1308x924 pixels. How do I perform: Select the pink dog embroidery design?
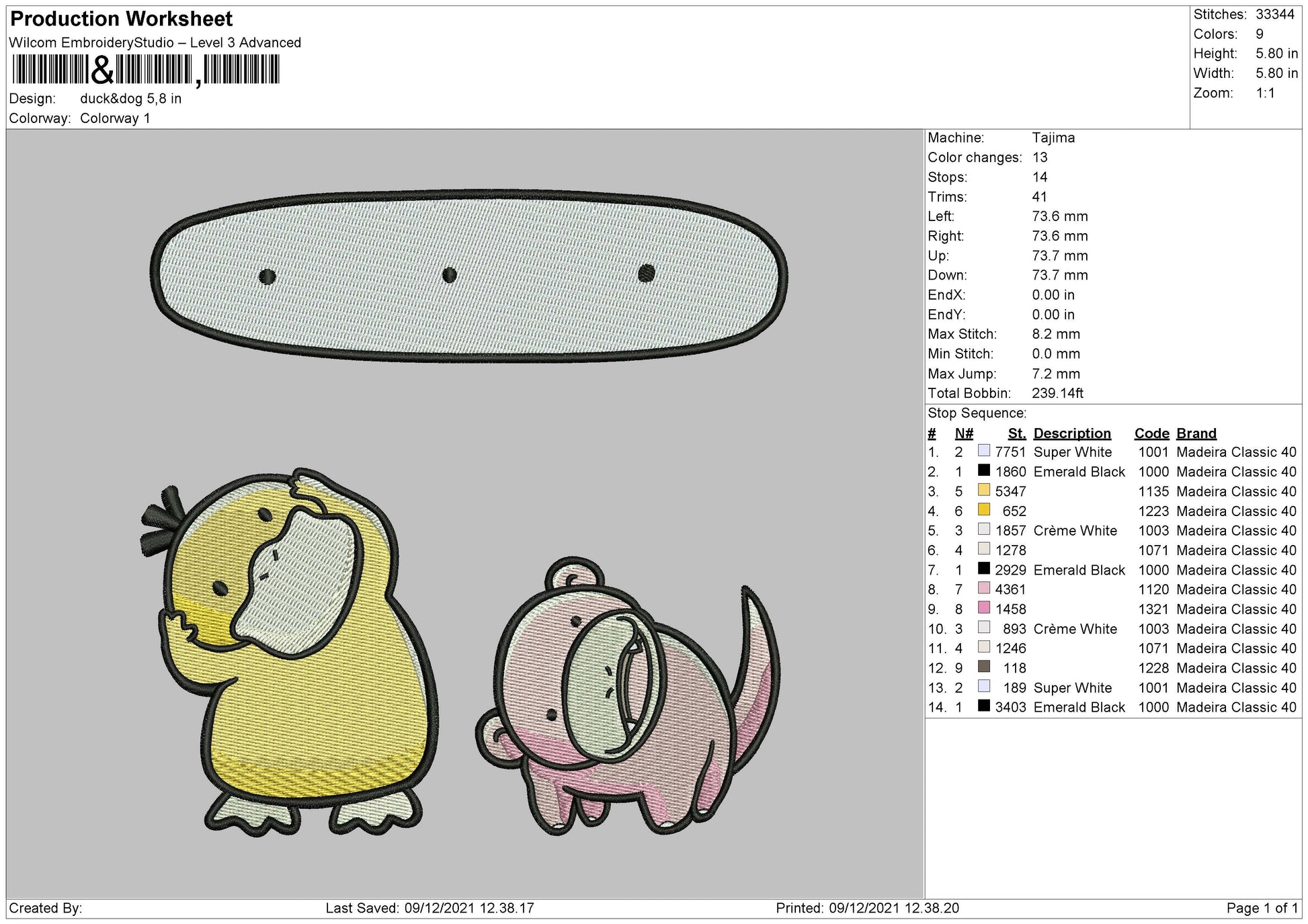click(x=628, y=696)
